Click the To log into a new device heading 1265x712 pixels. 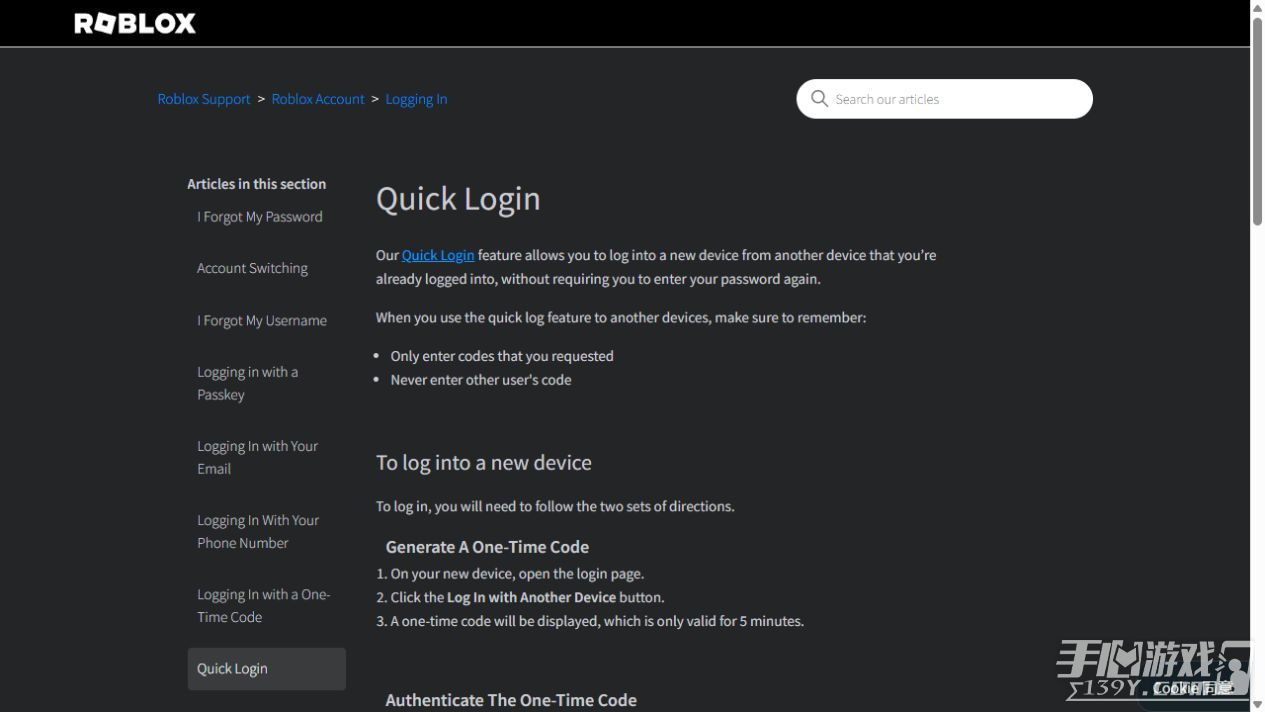click(484, 462)
